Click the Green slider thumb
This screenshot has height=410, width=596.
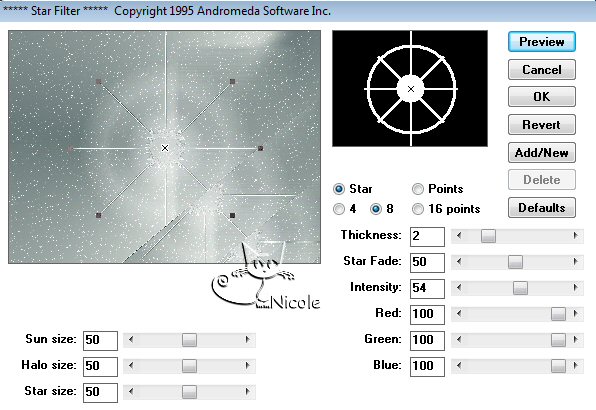tap(558, 340)
